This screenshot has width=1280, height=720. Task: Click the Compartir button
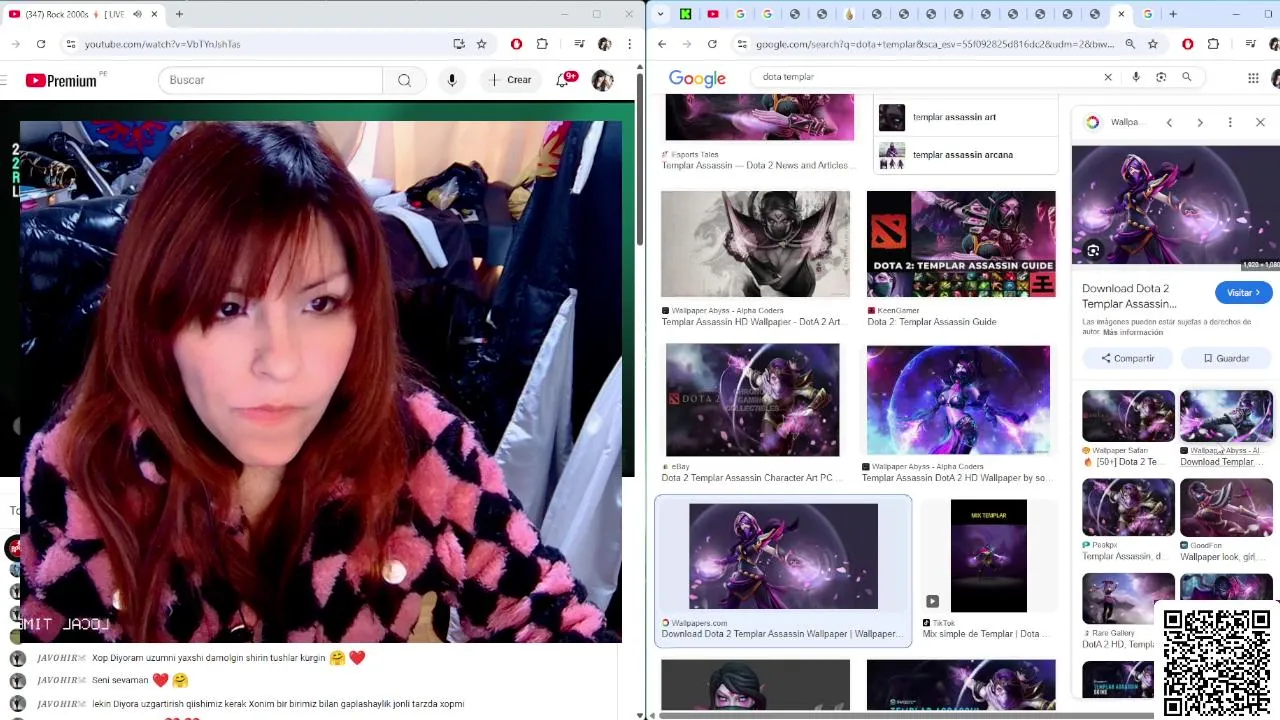coord(1128,358)
